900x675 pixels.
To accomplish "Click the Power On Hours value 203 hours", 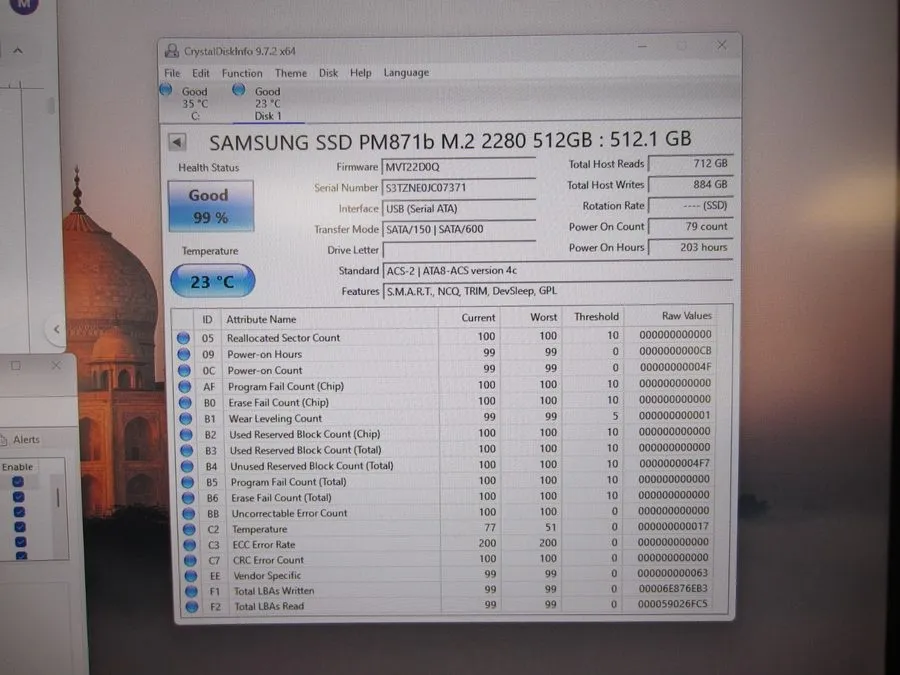I will point(690,247).
